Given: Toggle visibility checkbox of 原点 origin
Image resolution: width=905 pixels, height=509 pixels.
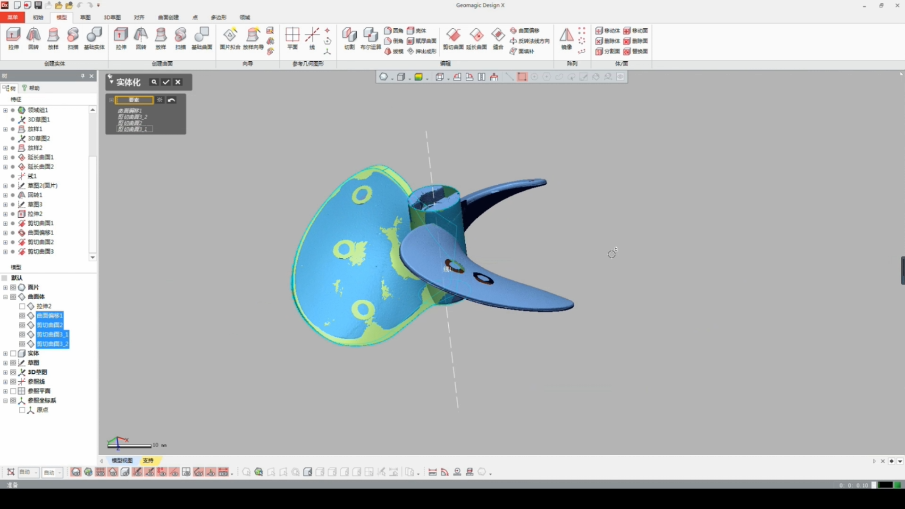Looking at the screenshot, I should click(x=22, y=410).
